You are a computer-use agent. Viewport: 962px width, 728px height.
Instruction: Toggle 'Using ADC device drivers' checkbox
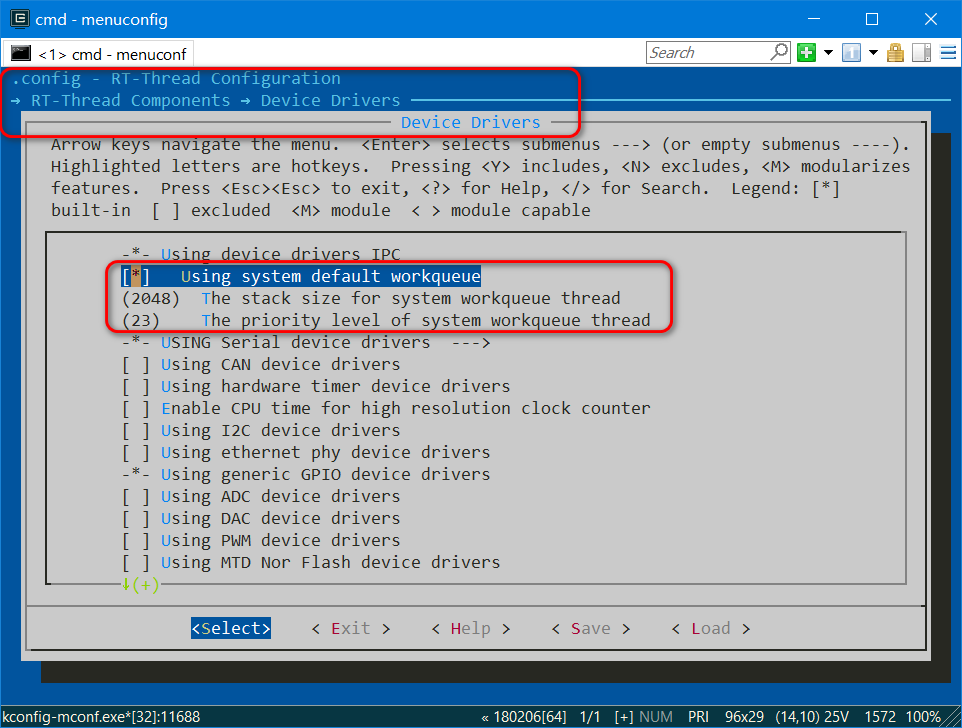[136, 497]
